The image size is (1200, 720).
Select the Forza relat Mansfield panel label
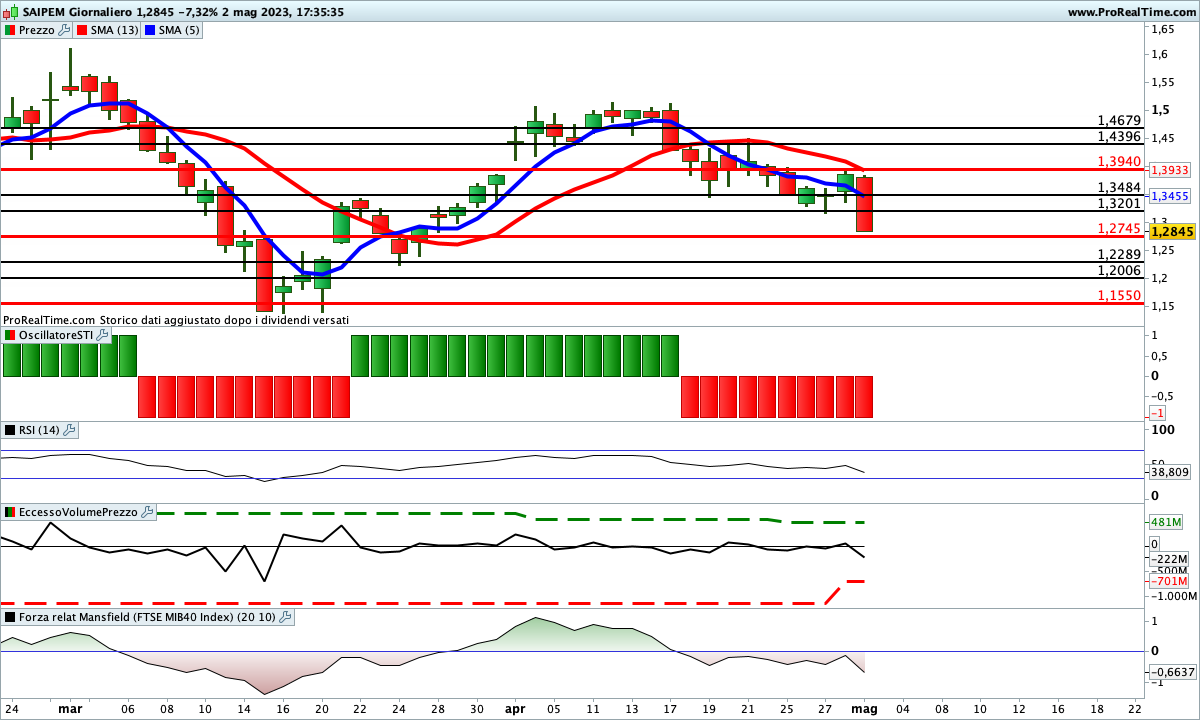point(148,617)
